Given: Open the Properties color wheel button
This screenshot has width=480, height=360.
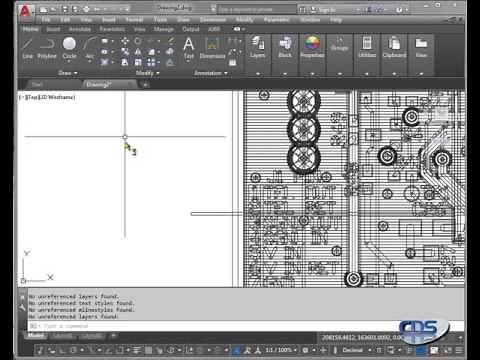Looking at the screenshot, I should (312, 47).
